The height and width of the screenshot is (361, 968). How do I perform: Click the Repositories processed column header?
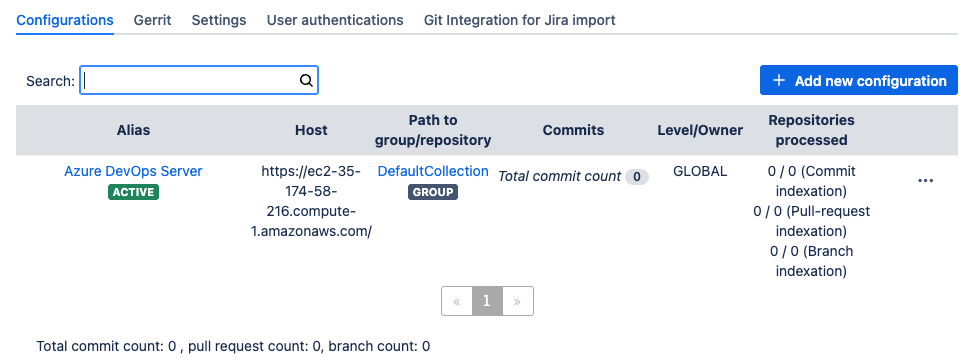pyautogui.click(x=811, y=130)
